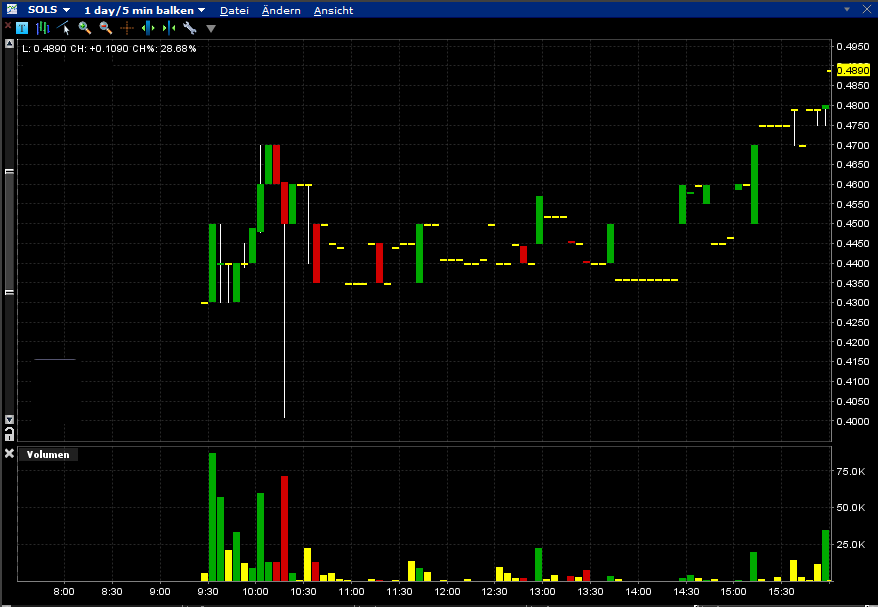
Task: Open the Ansicht menu
Action: coord(333,10)
